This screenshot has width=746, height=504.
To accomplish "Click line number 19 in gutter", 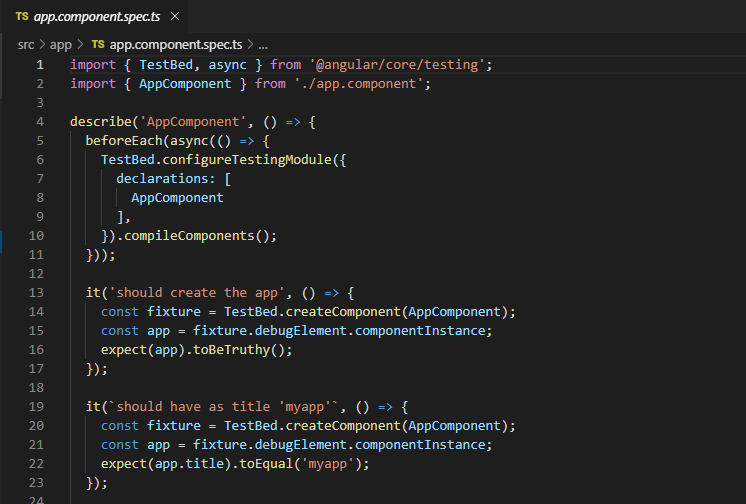I will pos(36,407).
